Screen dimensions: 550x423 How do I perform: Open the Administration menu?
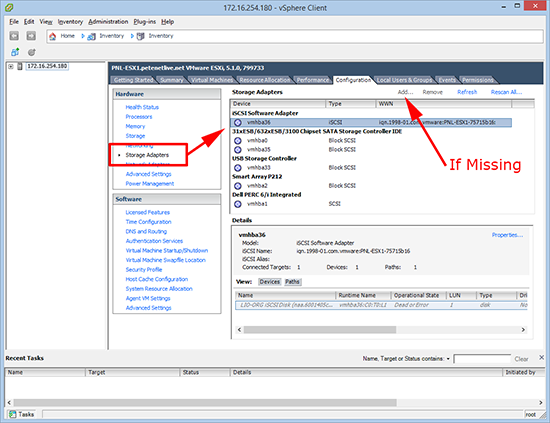click(x=108, y=22)
